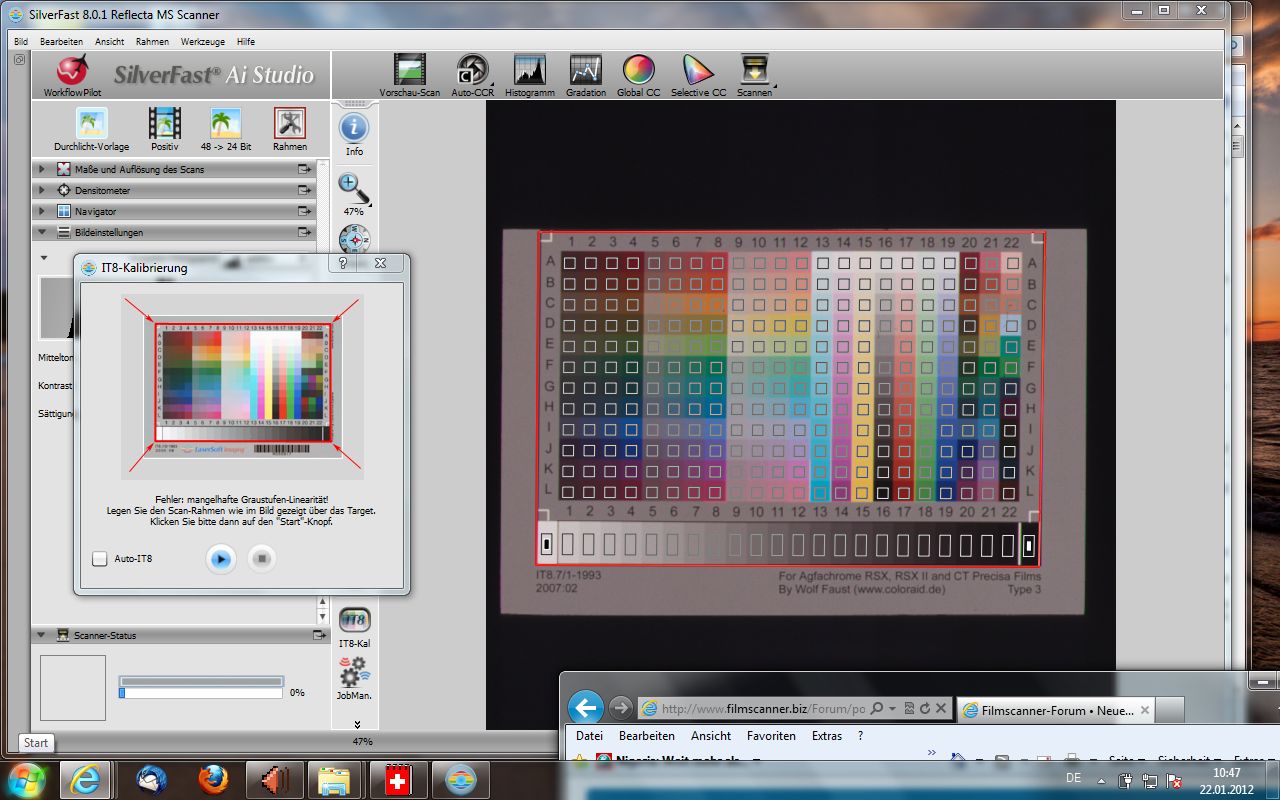The width and height of the screenshot is (1280, 800).
Task: Open the Bild menu
Action: point(21,42)
